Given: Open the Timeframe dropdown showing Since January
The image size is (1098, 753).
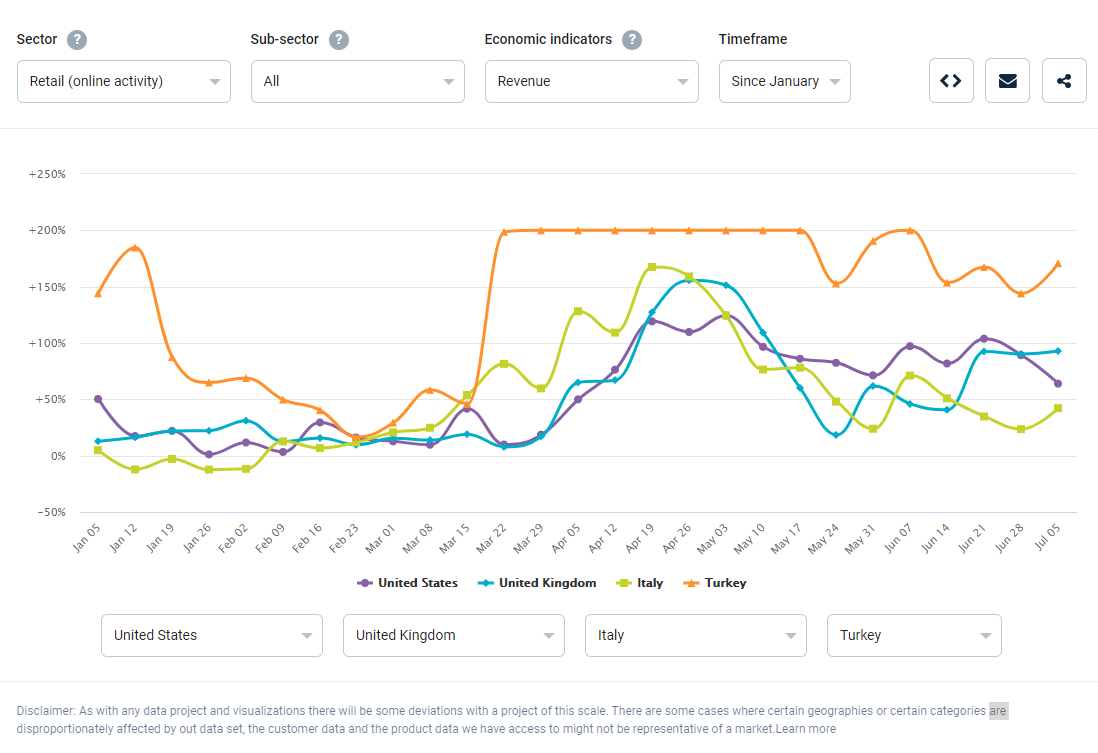Looking at the screenshot, I should [x=784, y=81].
